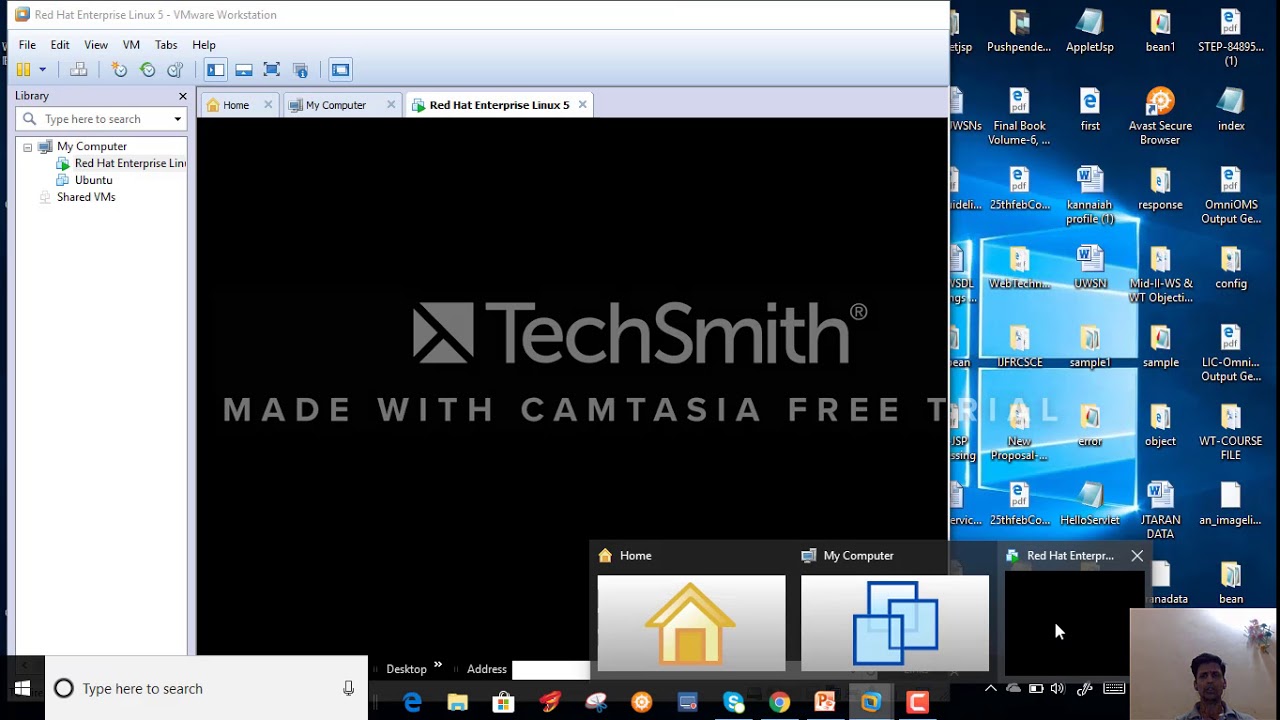Image resolution: width=1280 pixels, height=720 pixels.
Task: Take a snapshot of this virtual machine
Action: click(120, 70)
